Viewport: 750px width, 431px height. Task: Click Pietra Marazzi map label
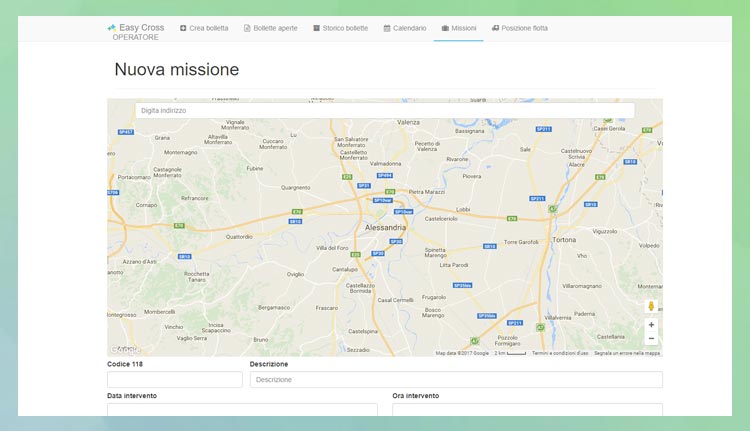coord(427,192)
